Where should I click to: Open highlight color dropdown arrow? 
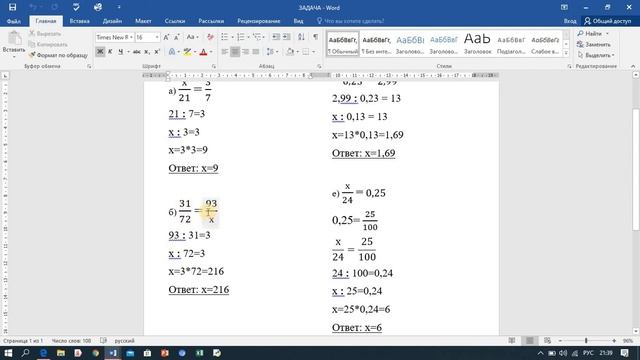coord(195,52)
